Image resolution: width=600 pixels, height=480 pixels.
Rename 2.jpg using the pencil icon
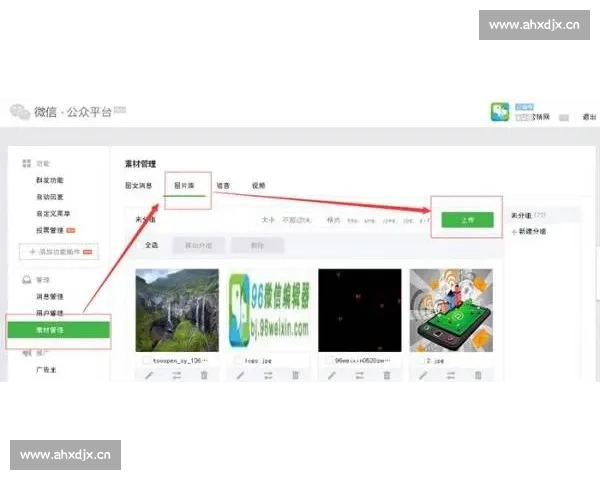coord(423,375)
